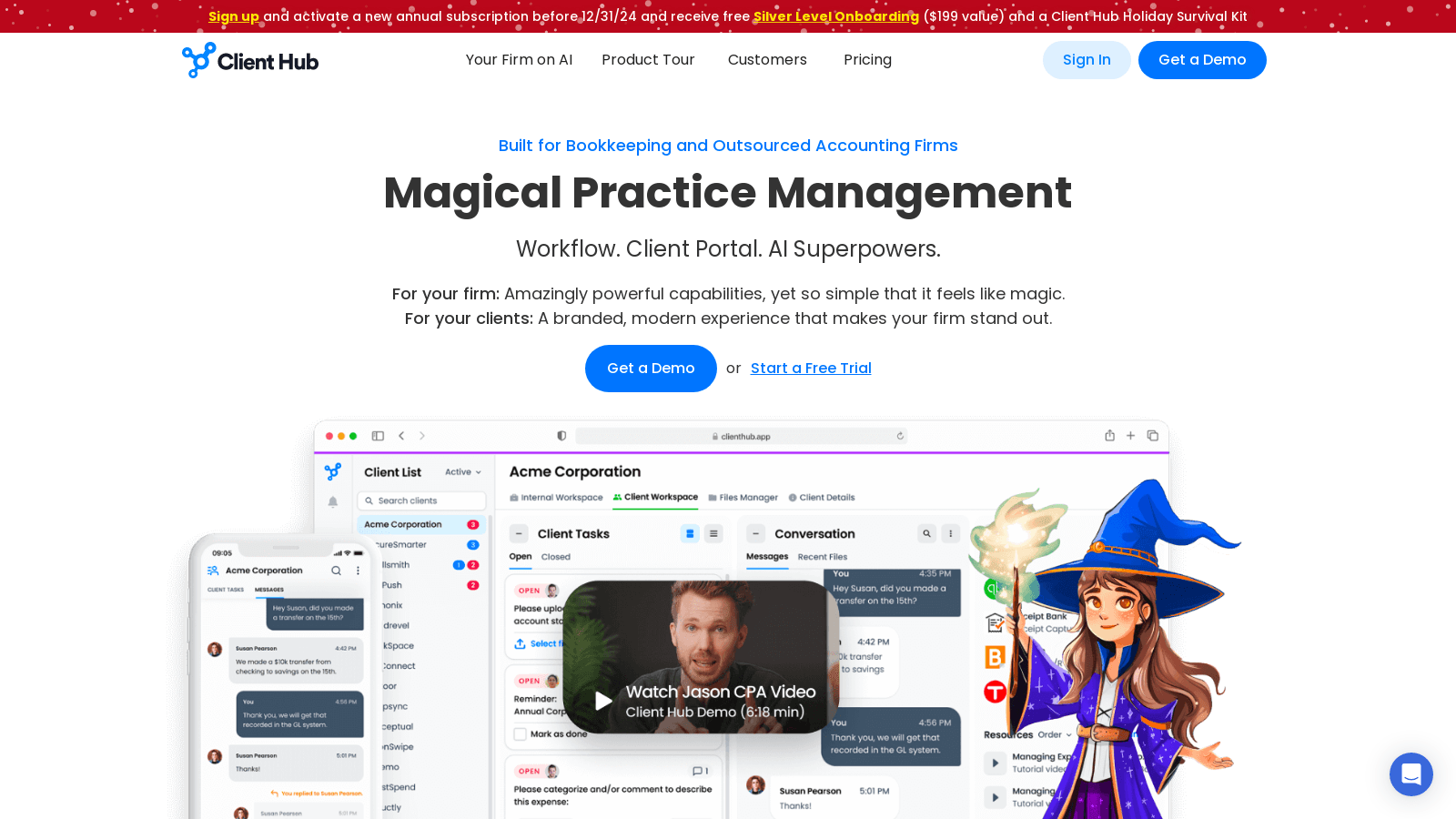Switch to the Client Details tab
This screenshot has height=819, width=1456.
point(822,498)
